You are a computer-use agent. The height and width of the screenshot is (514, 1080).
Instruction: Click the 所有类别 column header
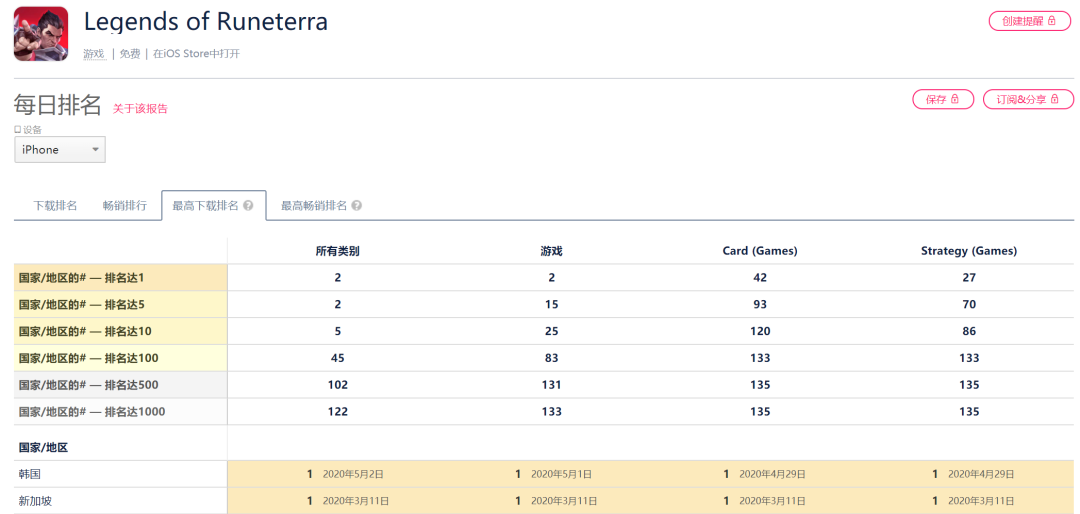point(338,251)
